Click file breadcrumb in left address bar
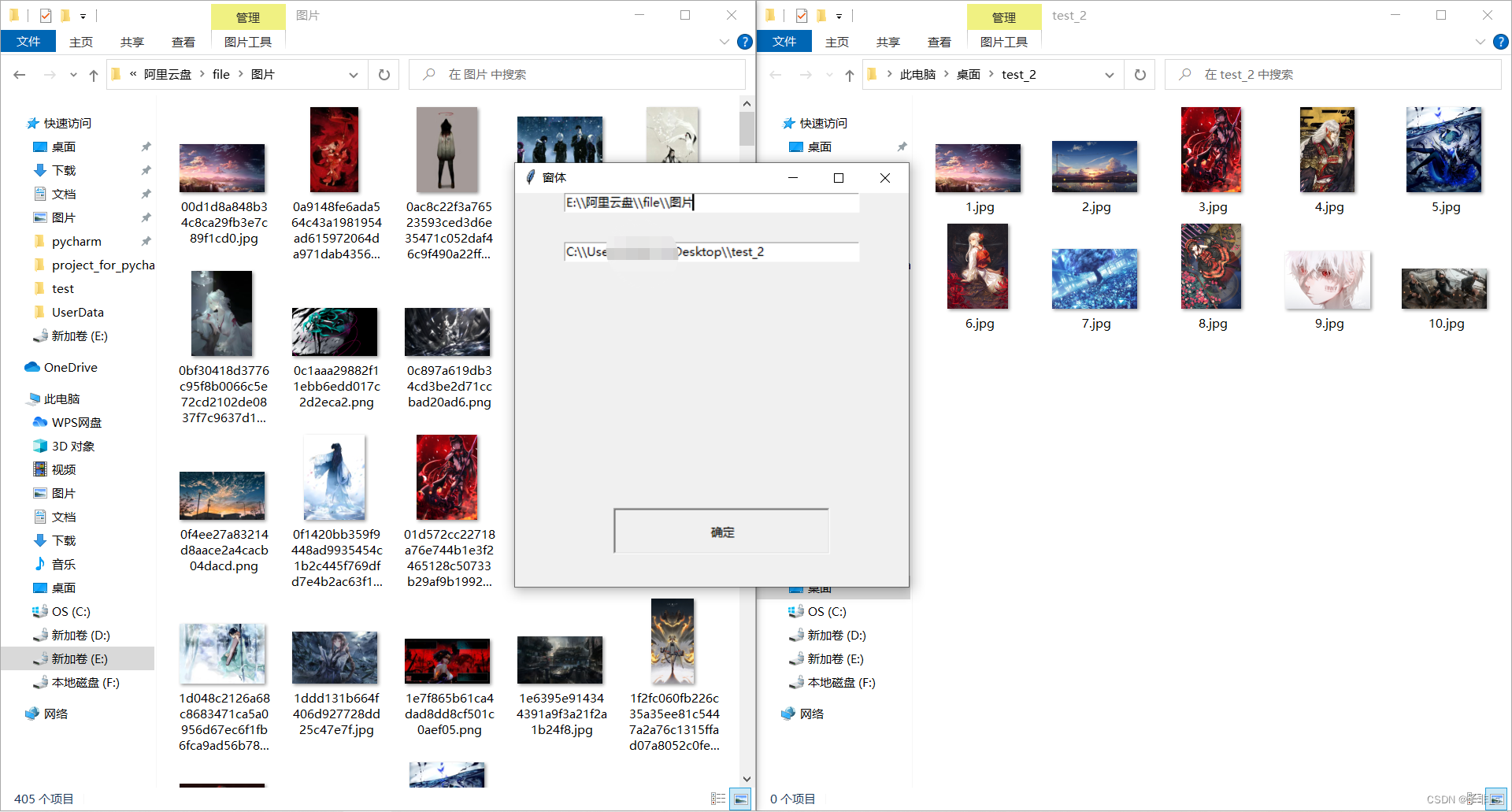This screenshot has width=1512, height=812. (221, 74)
